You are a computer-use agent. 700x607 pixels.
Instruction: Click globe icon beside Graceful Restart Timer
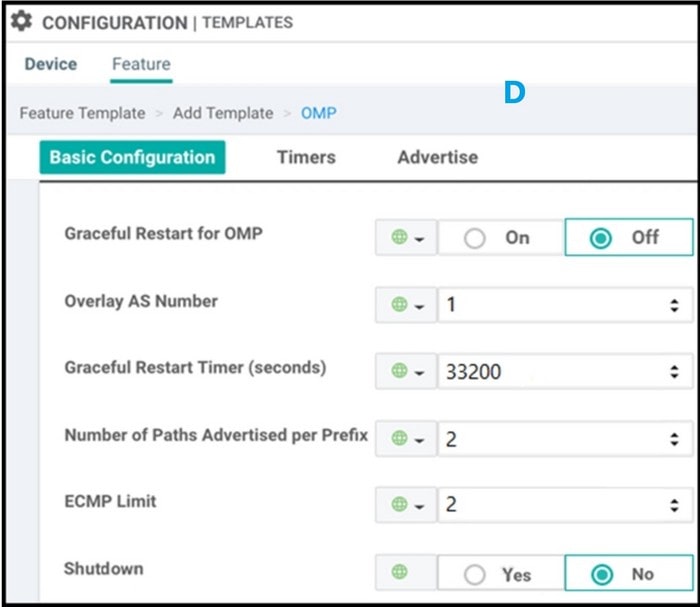tap(400, 371)
